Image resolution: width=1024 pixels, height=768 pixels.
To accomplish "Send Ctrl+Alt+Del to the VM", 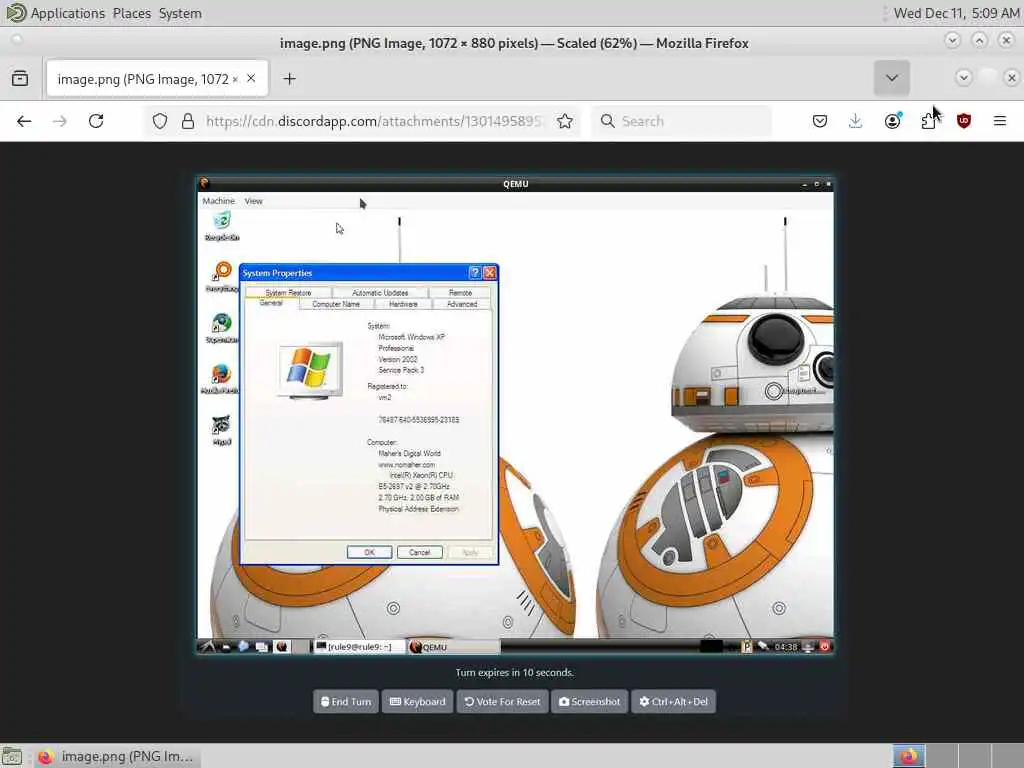I will pyautogui.click(x=673, y=701).
